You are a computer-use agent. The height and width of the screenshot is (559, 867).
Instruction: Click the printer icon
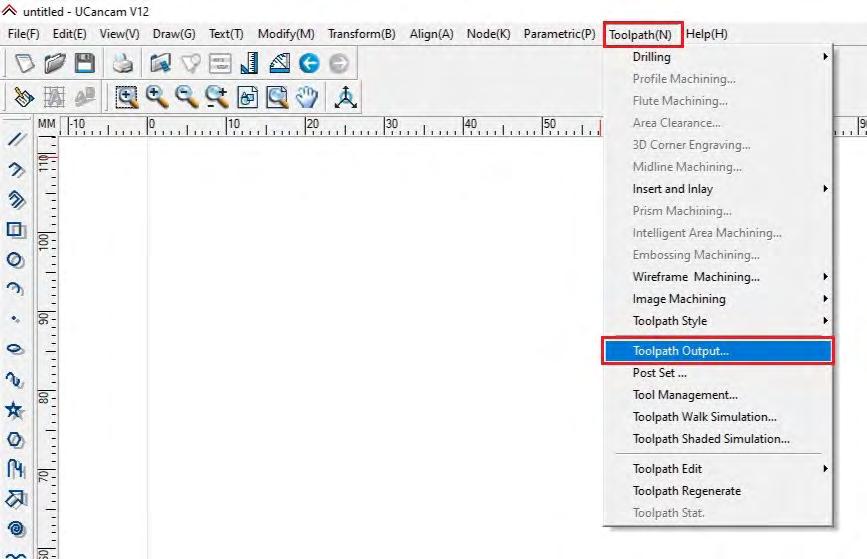[122, 64]
